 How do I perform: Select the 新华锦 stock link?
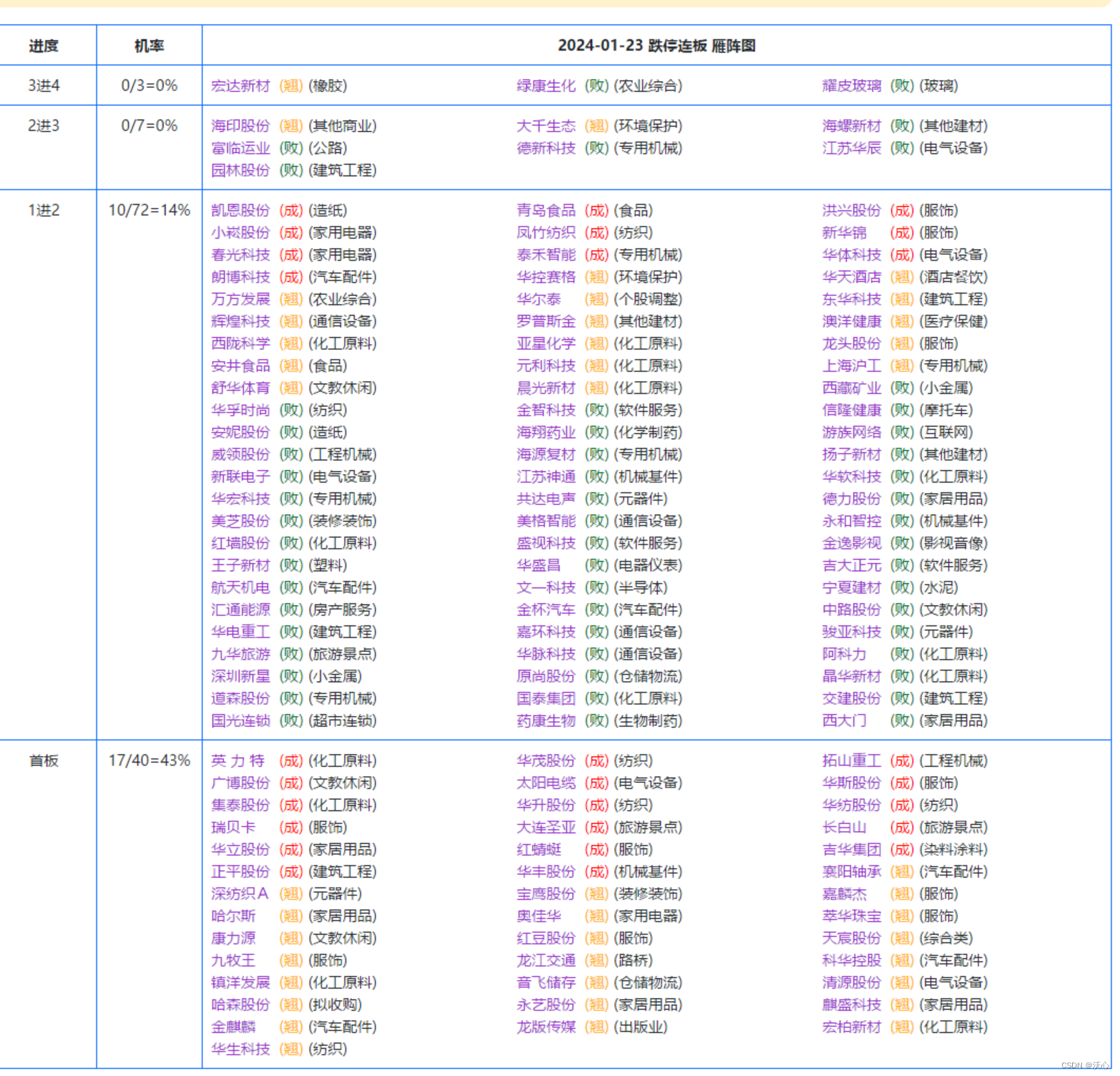coord(844,232)
